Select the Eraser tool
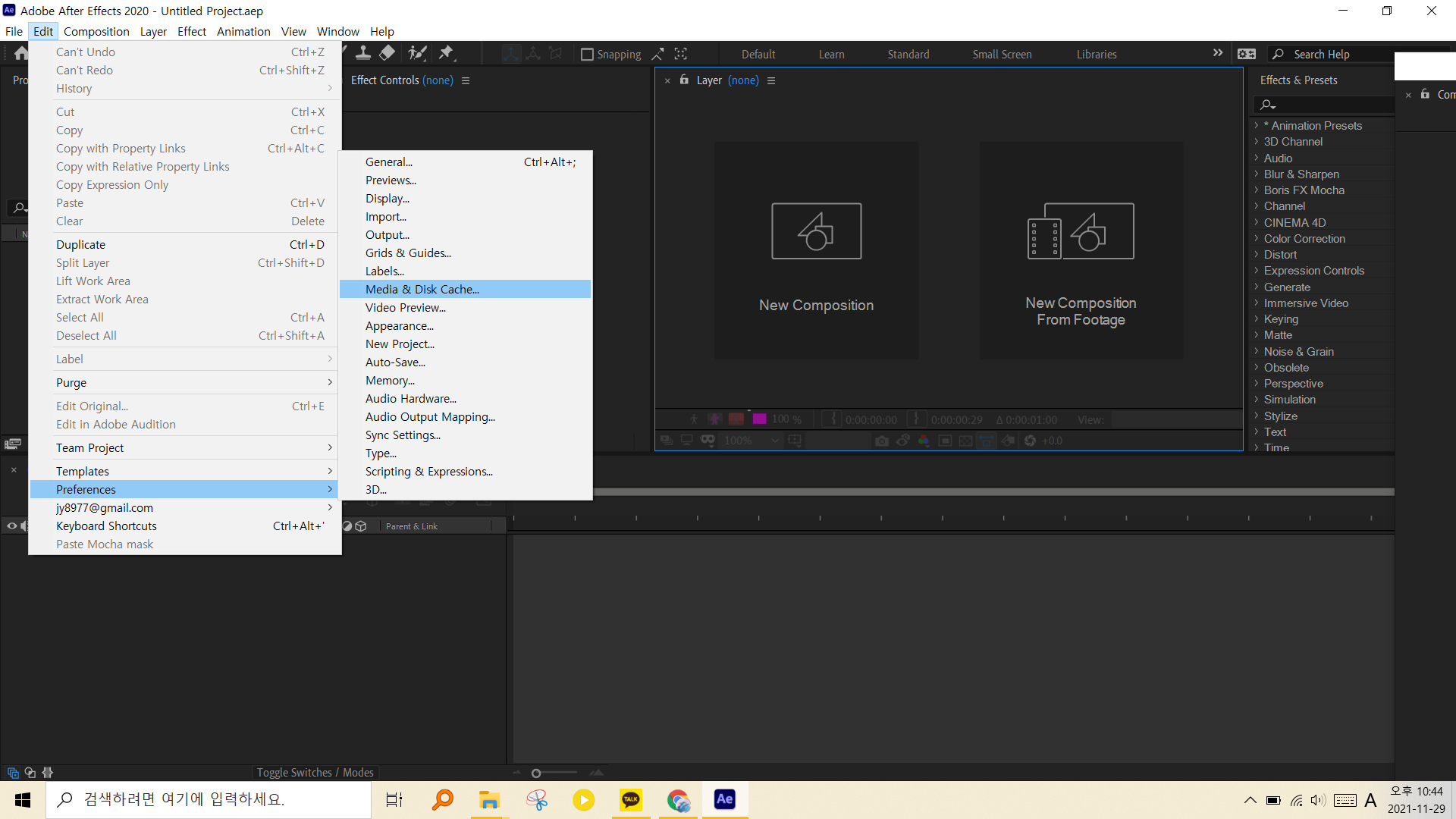This screenshot has height=819, width=1456. (x=388, y=53)
